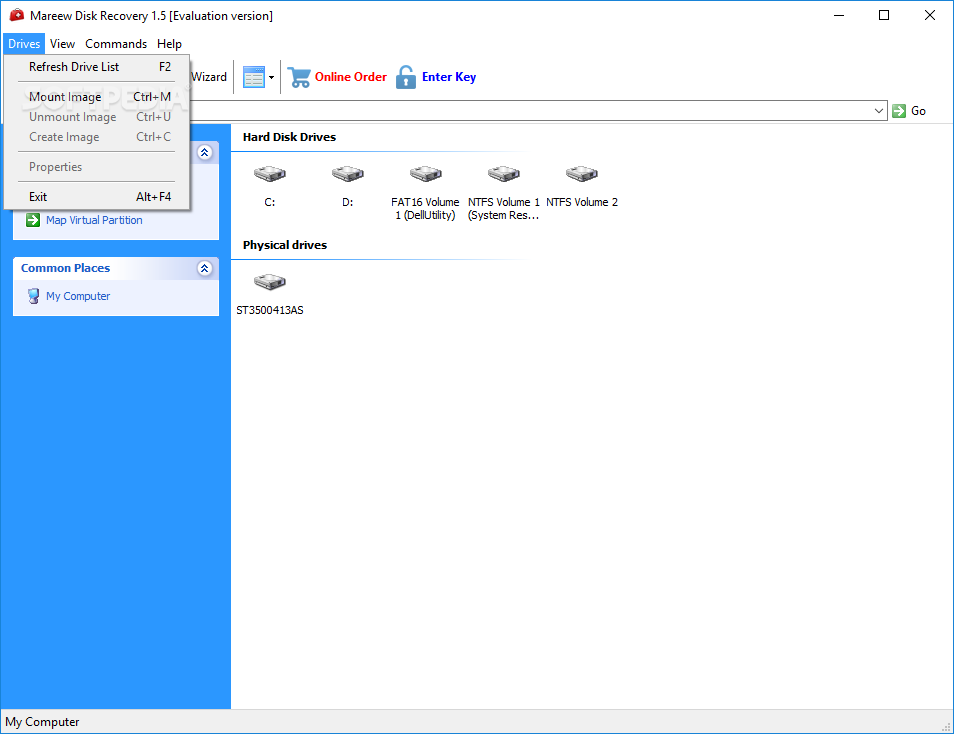Open the View menu

tap(62, 44)
